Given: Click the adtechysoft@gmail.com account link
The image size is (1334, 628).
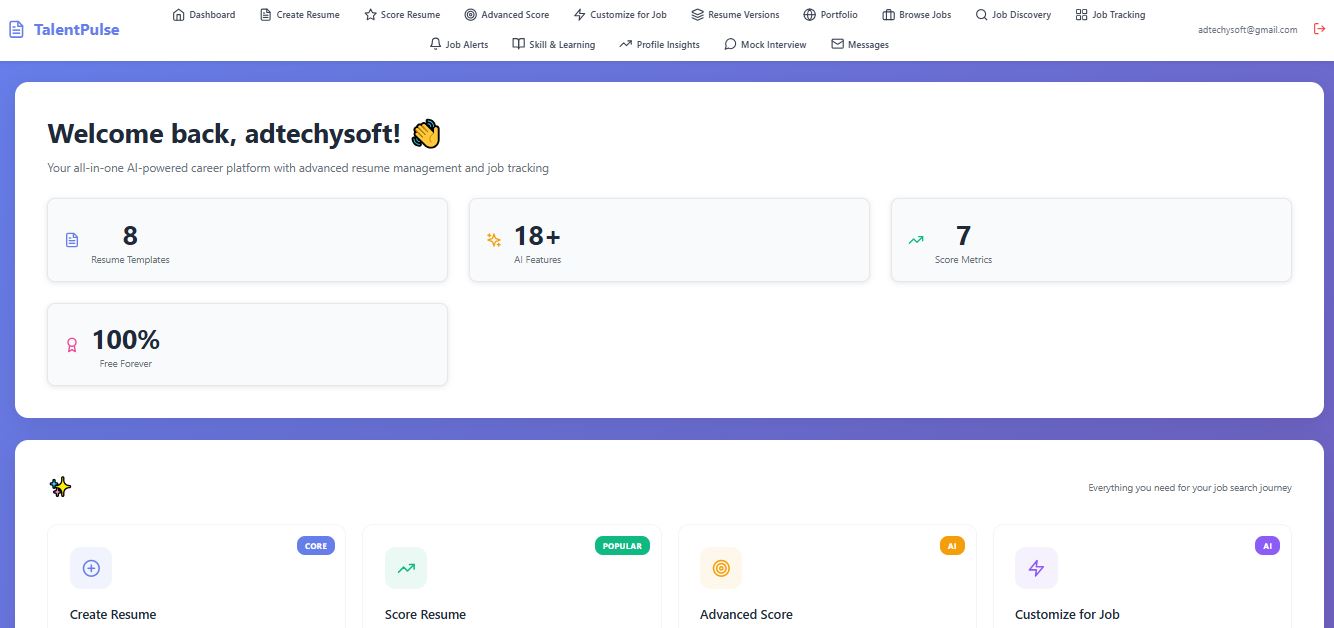Looking at the screenshot, I should 1246,30.
